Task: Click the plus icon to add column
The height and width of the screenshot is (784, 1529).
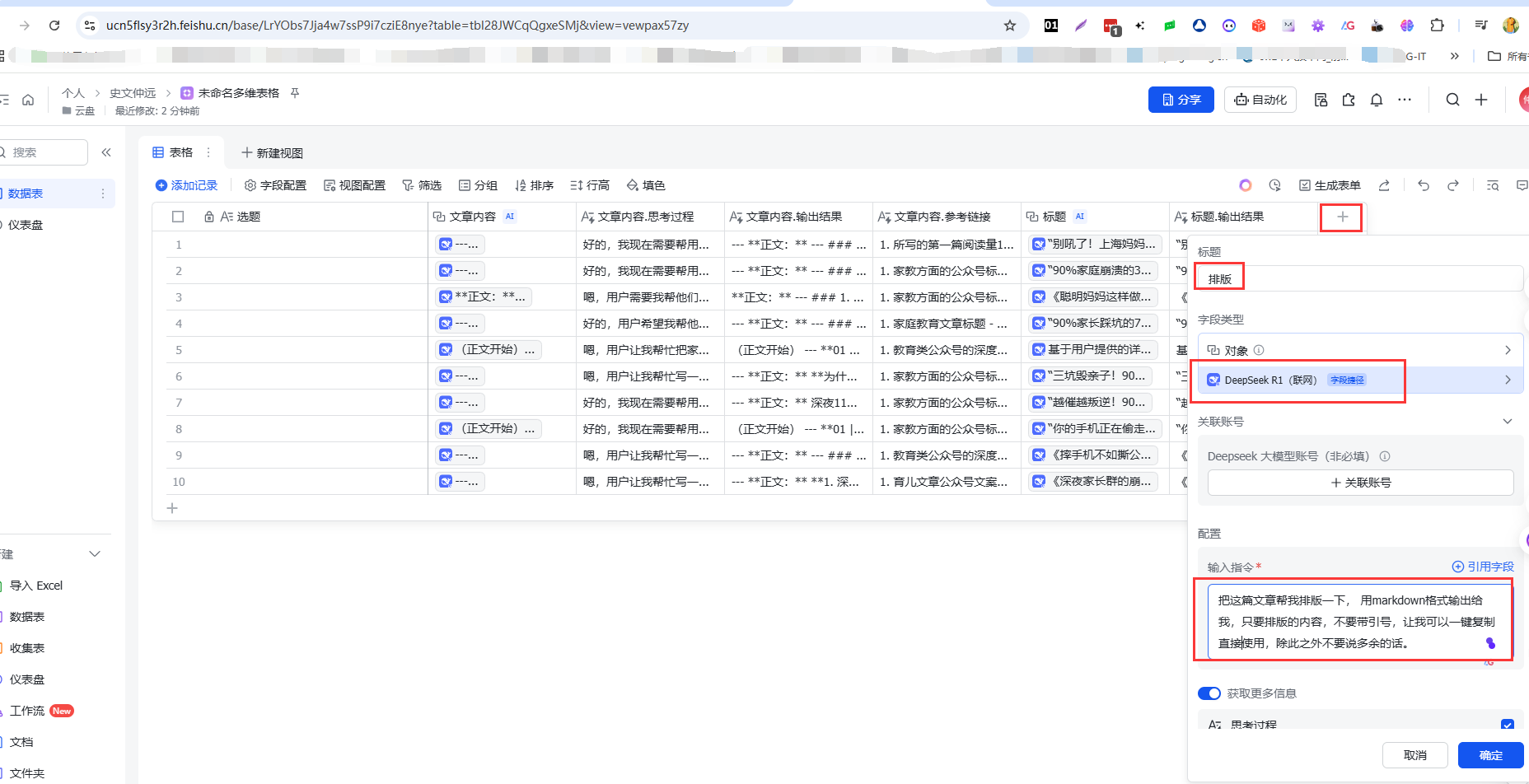Action: pyautogui.click(x=1342, y=217)
